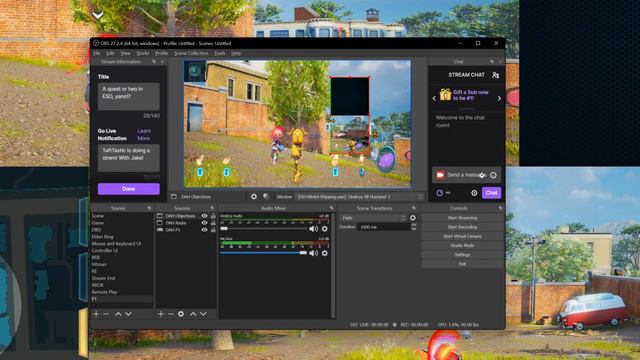
Task: Pop out the Scenes dock
Action: 149,208
